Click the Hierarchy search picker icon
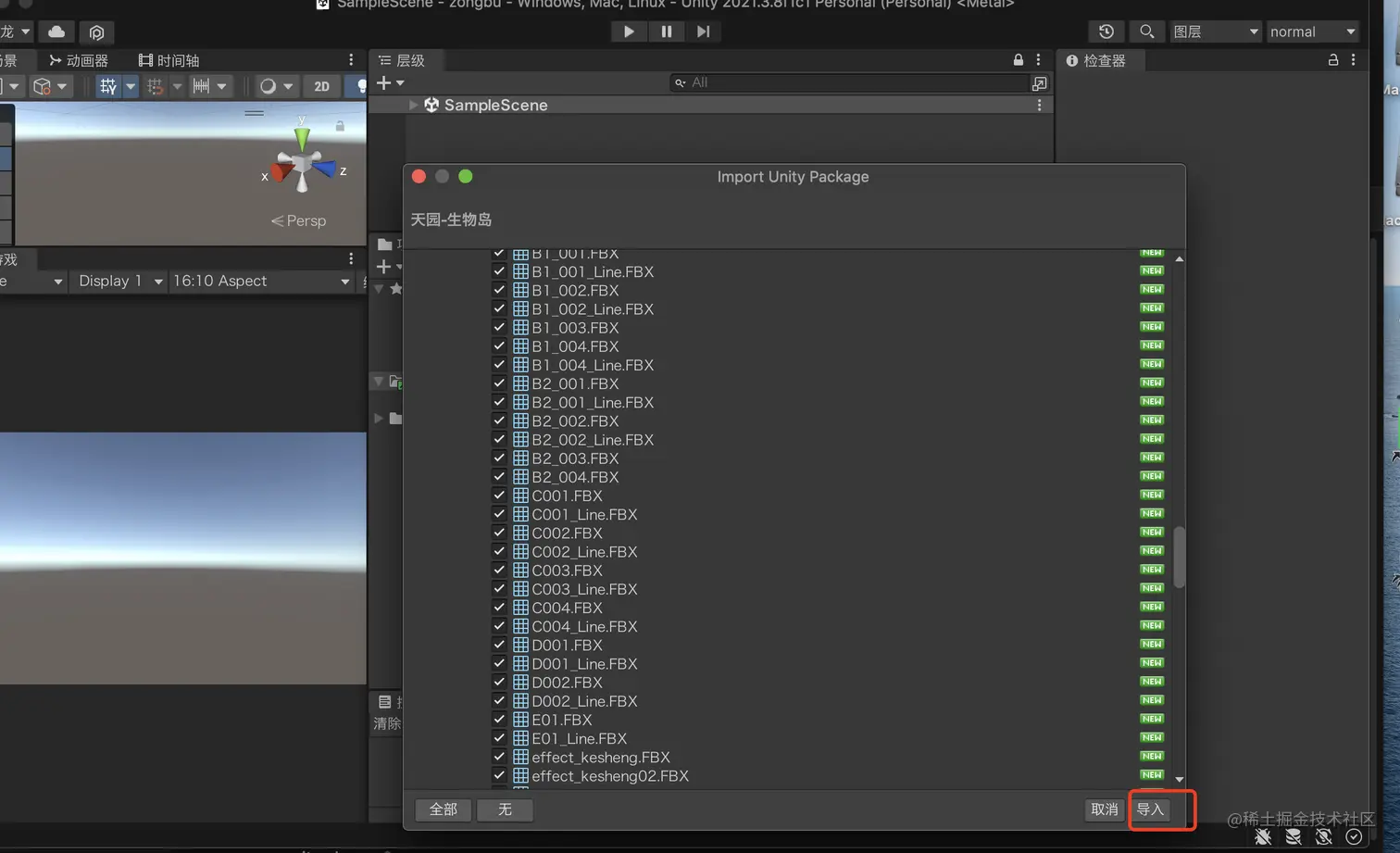Image resolution: width=1400 pixels, height=853 pixels. coord(1040,83)
